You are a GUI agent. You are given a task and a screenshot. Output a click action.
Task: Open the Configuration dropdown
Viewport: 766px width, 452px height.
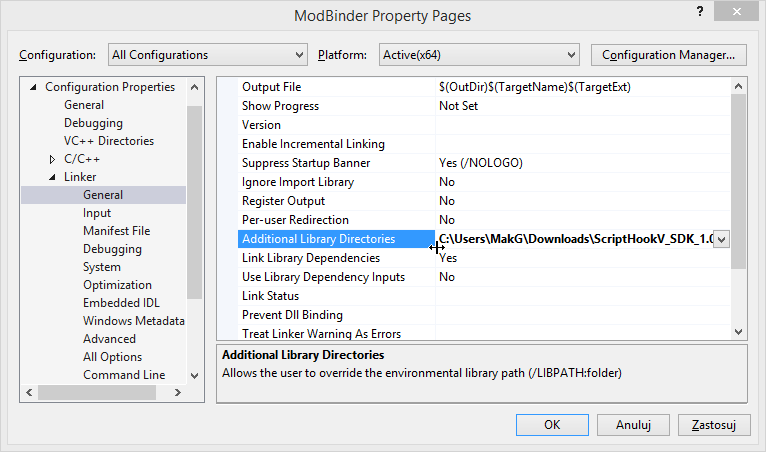[x=207, y=54]
